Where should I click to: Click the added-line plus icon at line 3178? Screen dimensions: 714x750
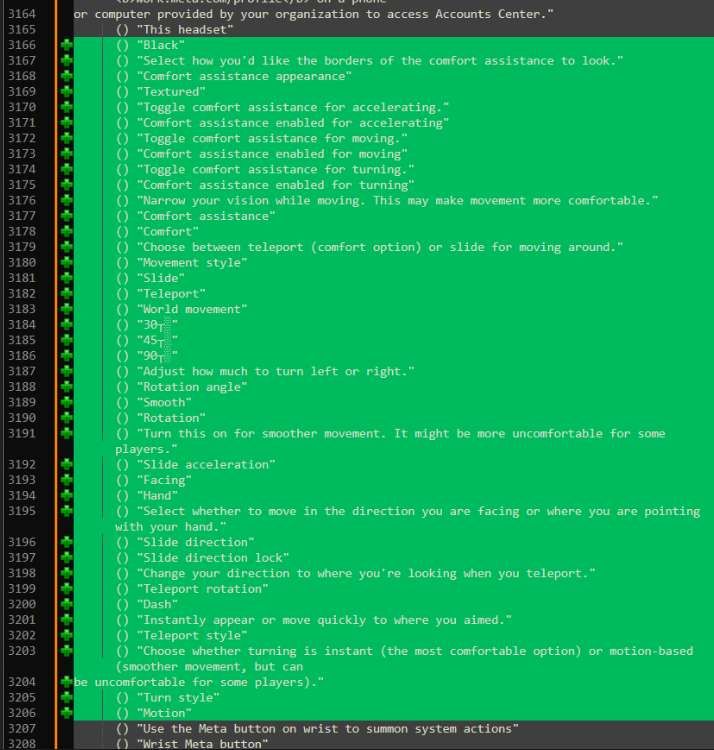click(67, 231)
